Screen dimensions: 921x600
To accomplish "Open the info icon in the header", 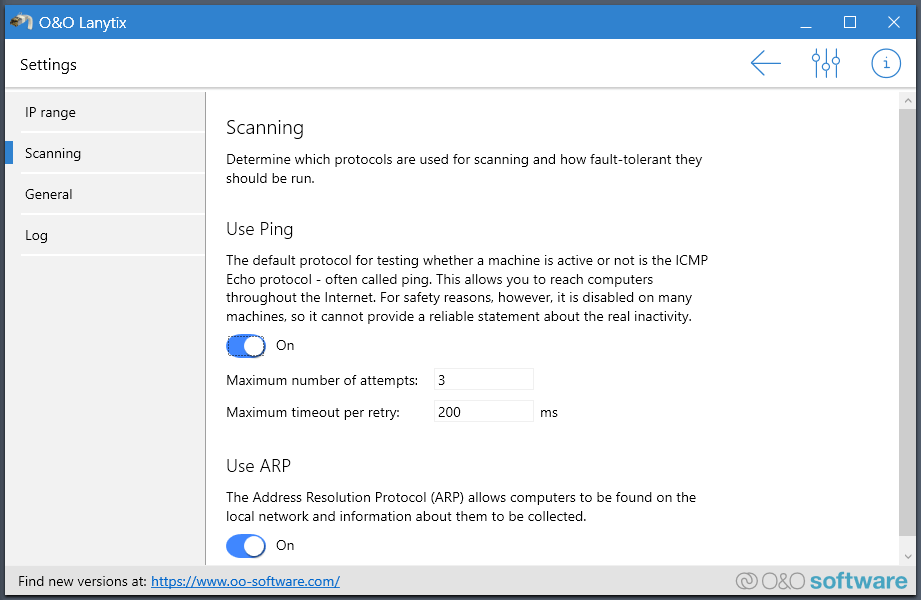I will [x=886, y=63].
